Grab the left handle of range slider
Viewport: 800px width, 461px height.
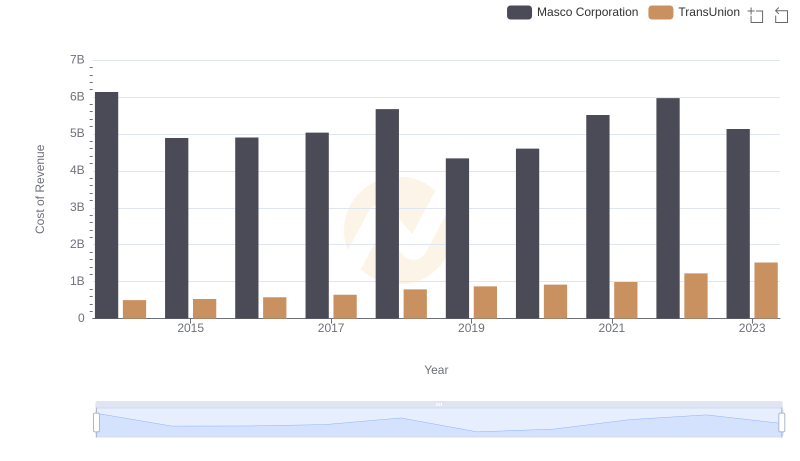[96, 423]
